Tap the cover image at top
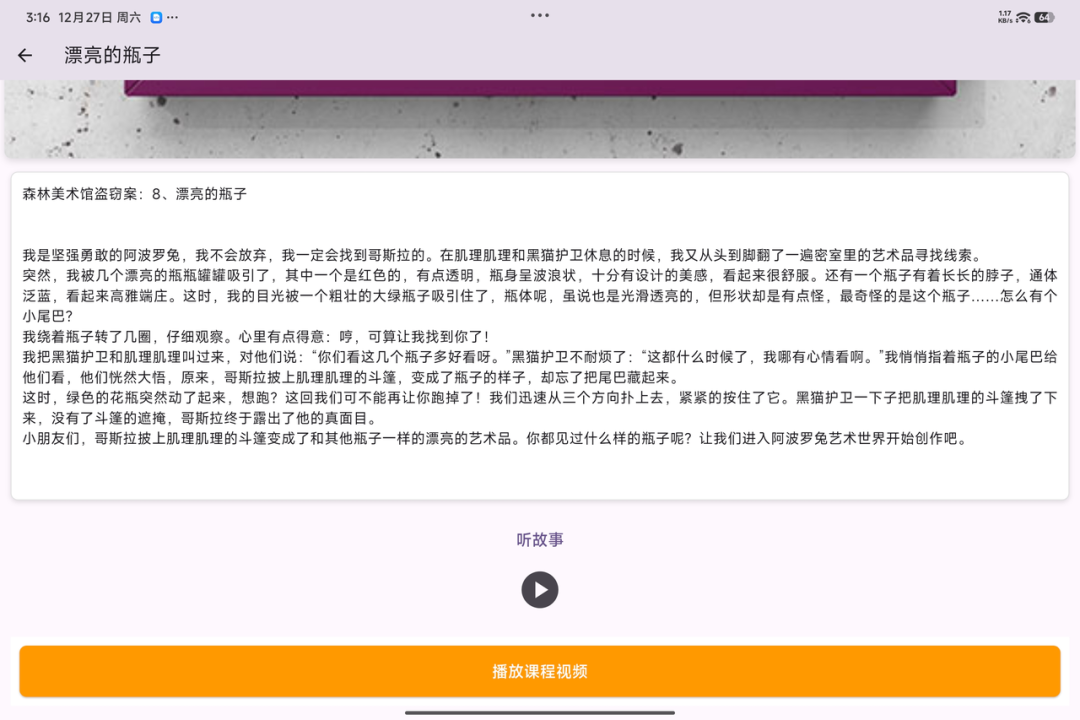The height and width of the screenshot is (720, 1080). tap(539, 119)
